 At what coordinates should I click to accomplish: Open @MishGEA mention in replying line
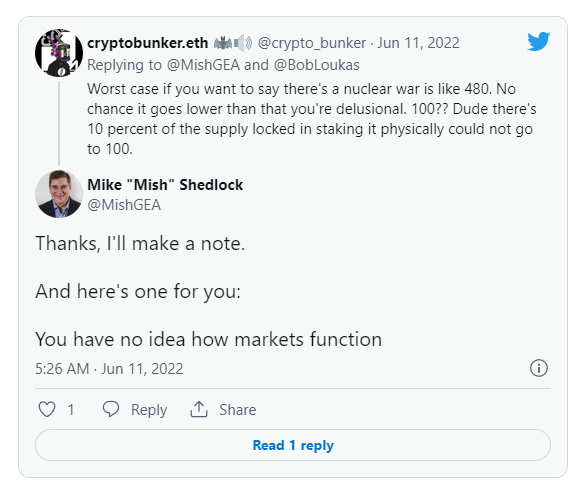pos(203,65)
